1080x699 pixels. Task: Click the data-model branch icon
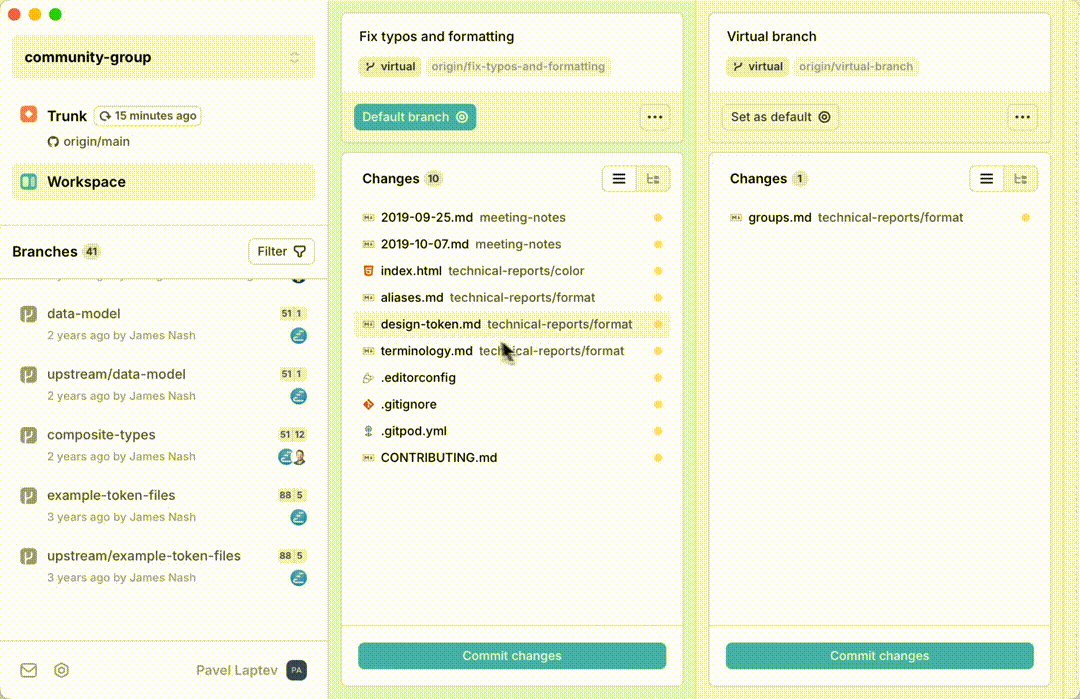[x=28, y=314]
